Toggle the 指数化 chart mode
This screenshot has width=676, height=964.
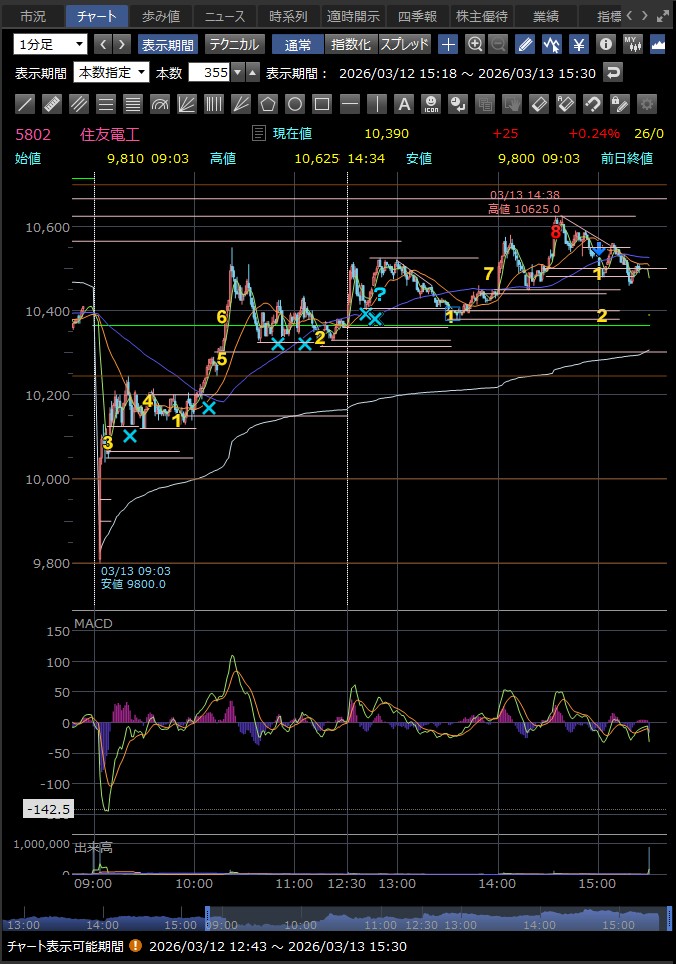351,44
